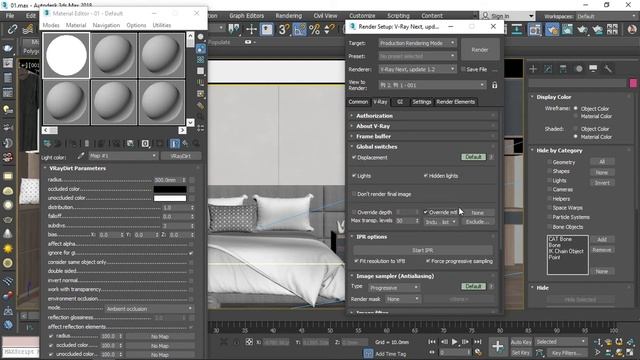The width and height of the screenshot is (640, 360).
Task: Click the large Set Keys plus button
Action: pos(497,347)
